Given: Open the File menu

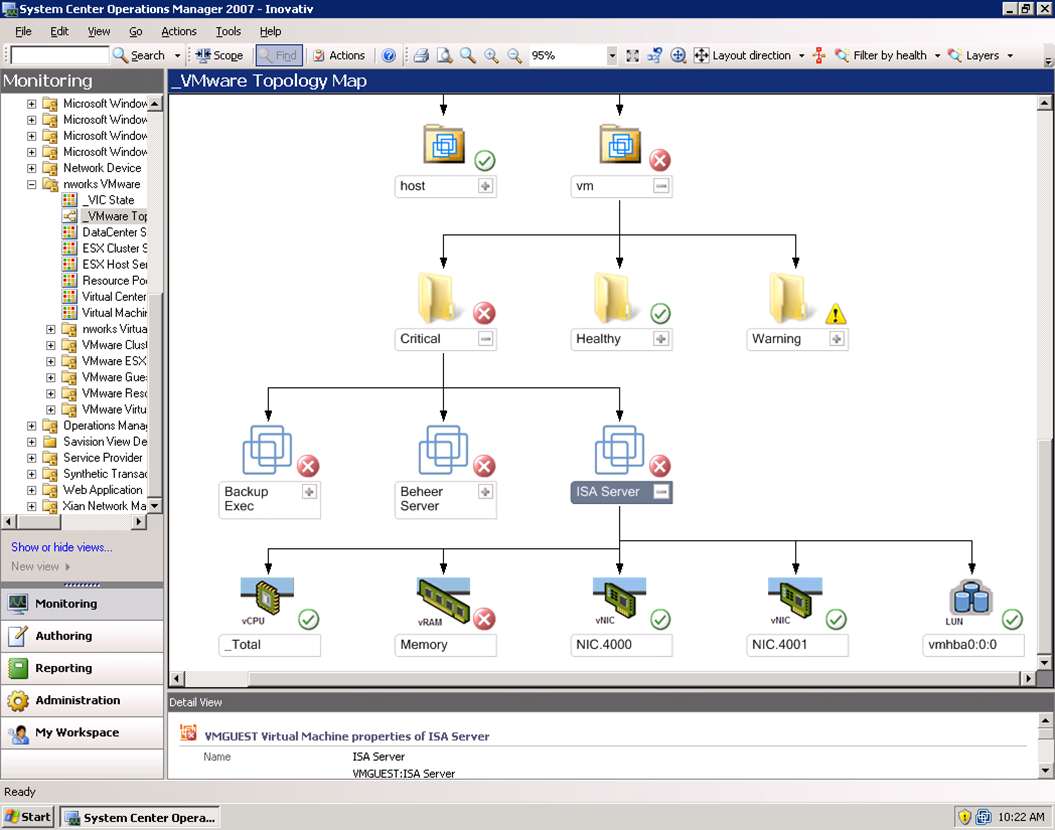Looking at the screenshot, I should [x=24, y=32].
